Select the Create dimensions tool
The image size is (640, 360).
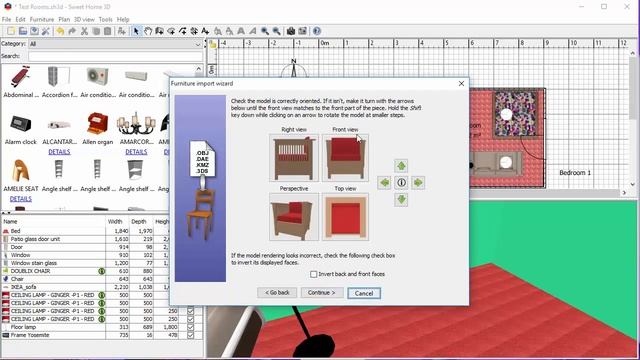pos(194,31)
